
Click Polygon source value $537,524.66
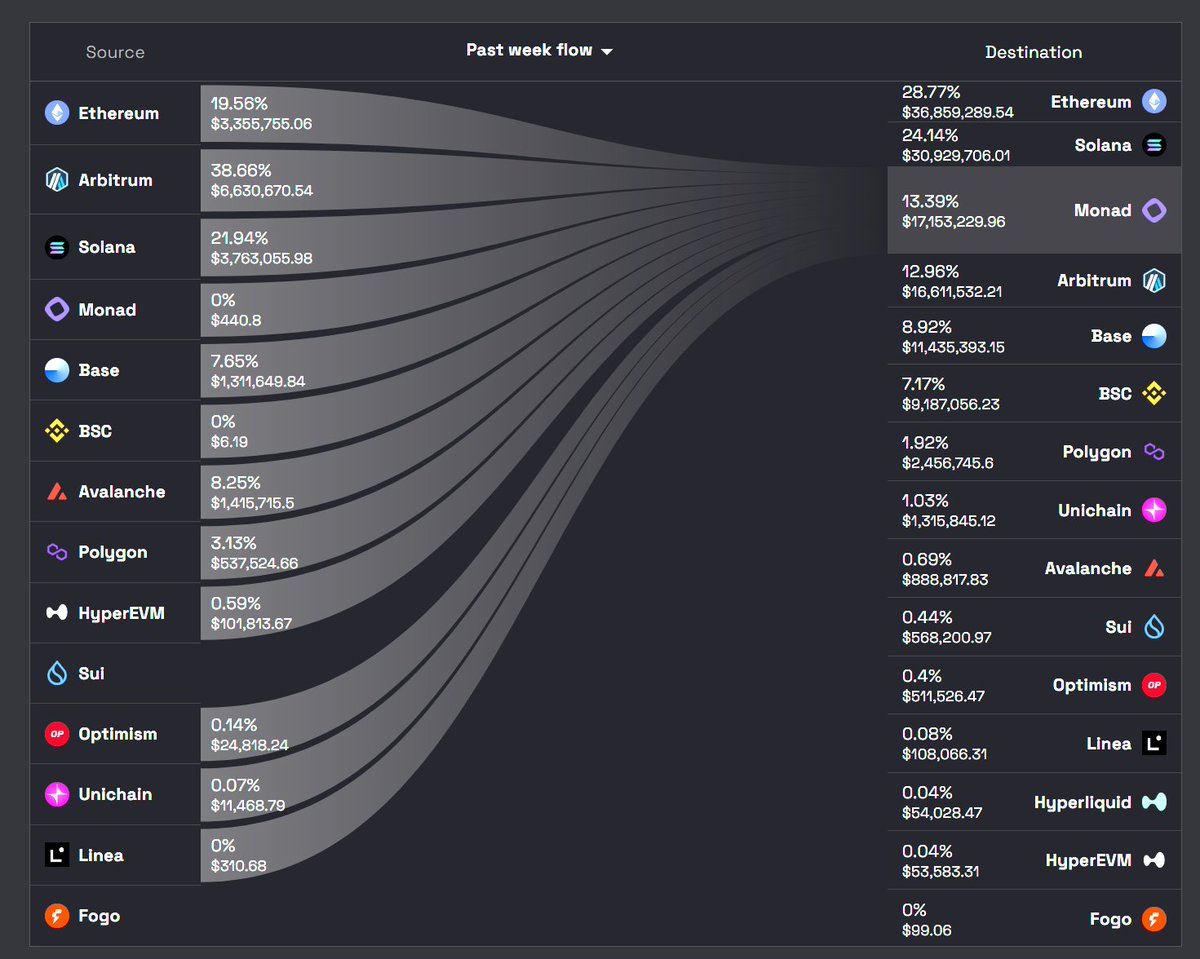254,563
